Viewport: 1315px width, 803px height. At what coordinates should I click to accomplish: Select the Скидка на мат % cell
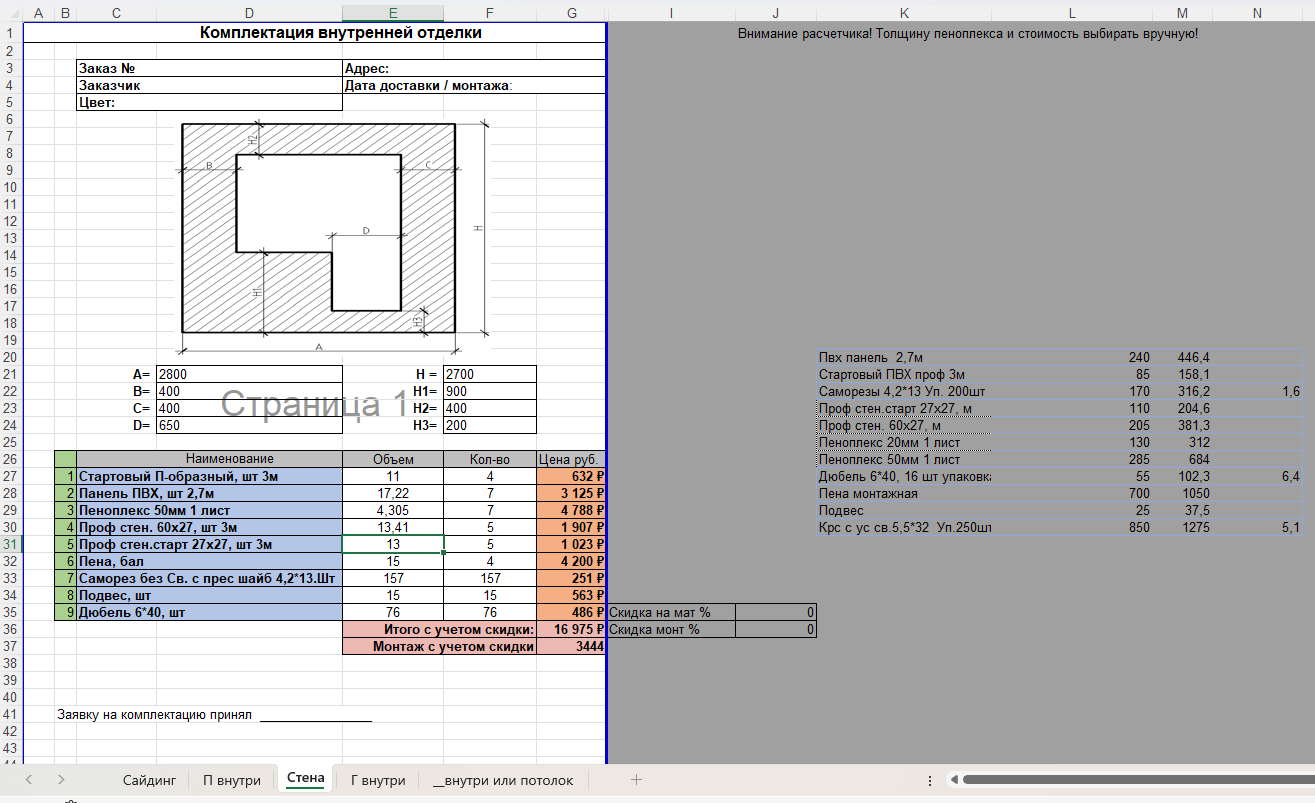point(671,612)
